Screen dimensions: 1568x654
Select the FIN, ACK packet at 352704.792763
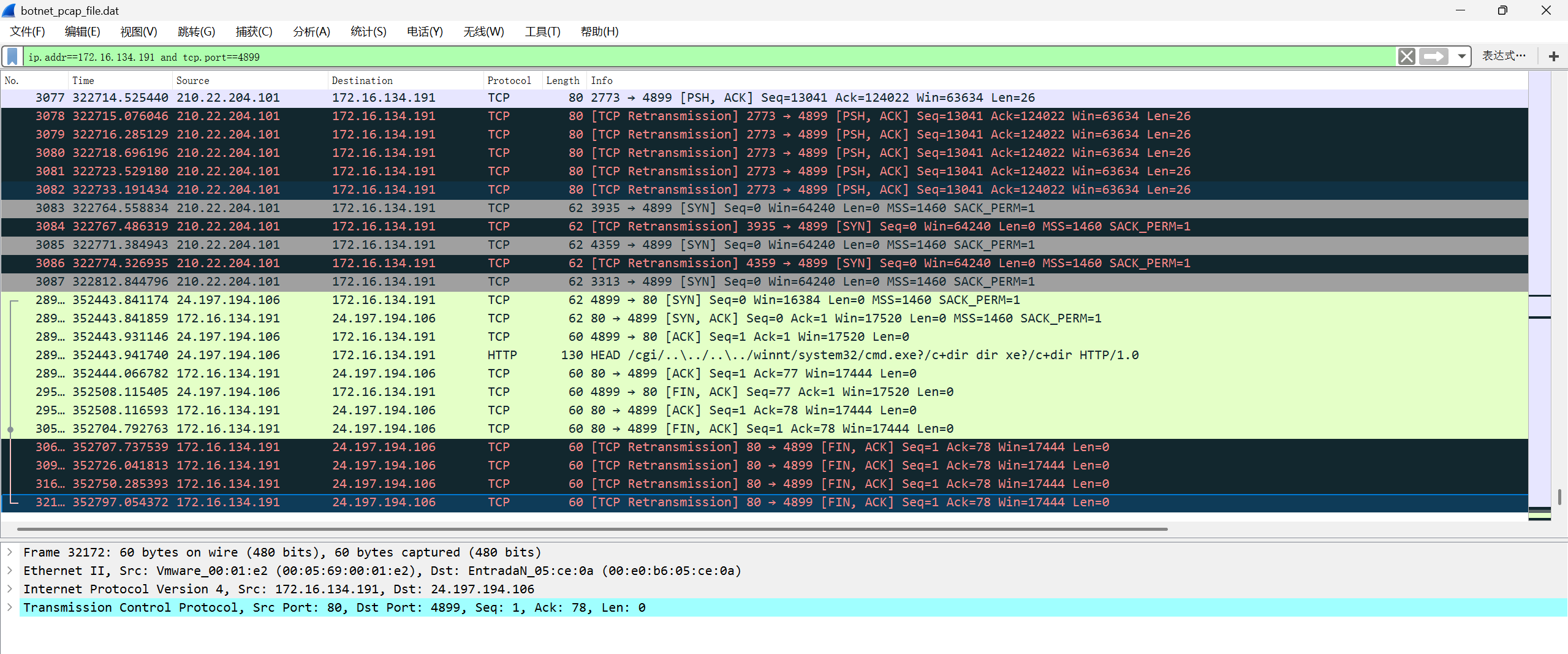point(764,429)
